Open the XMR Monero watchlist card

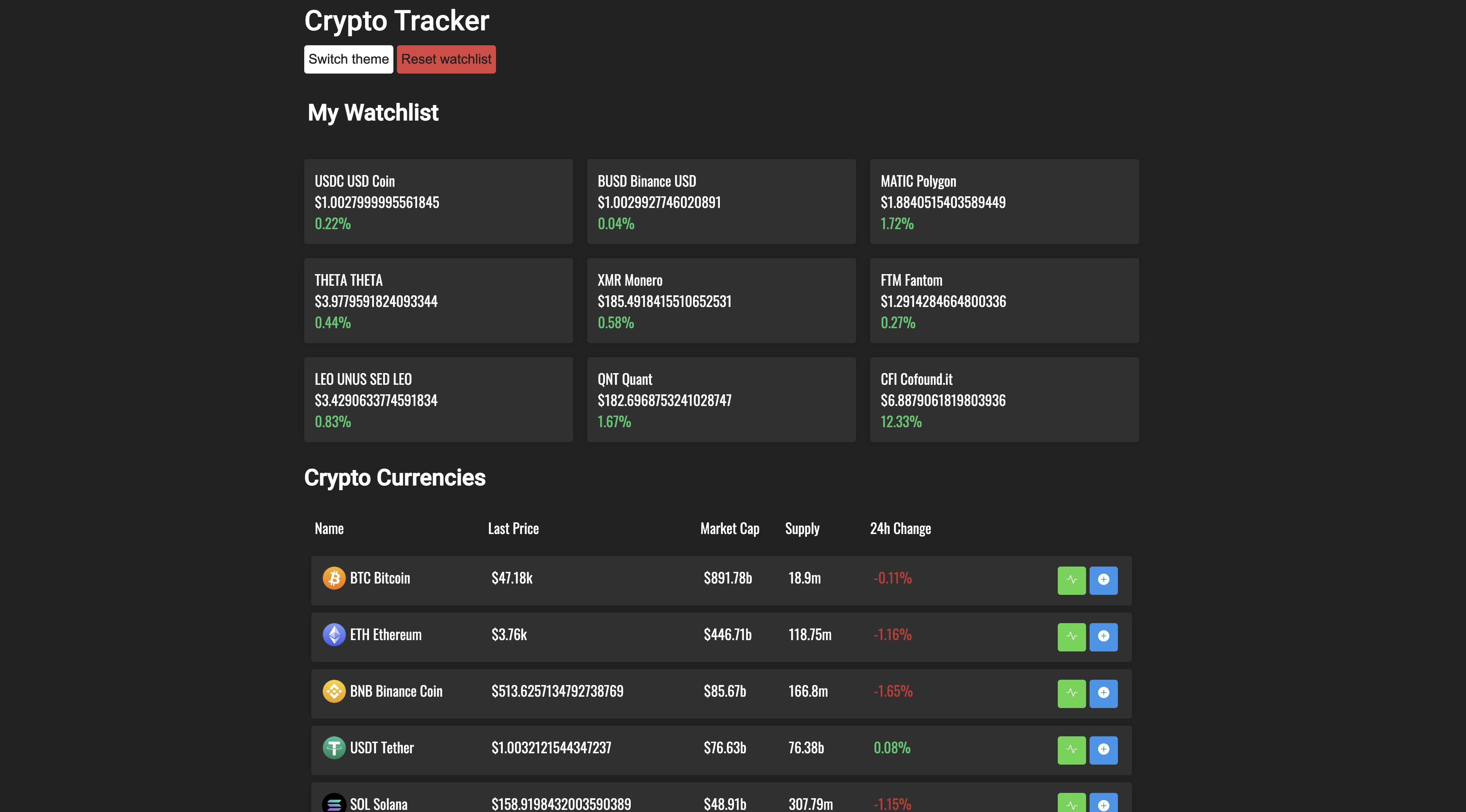721,301
